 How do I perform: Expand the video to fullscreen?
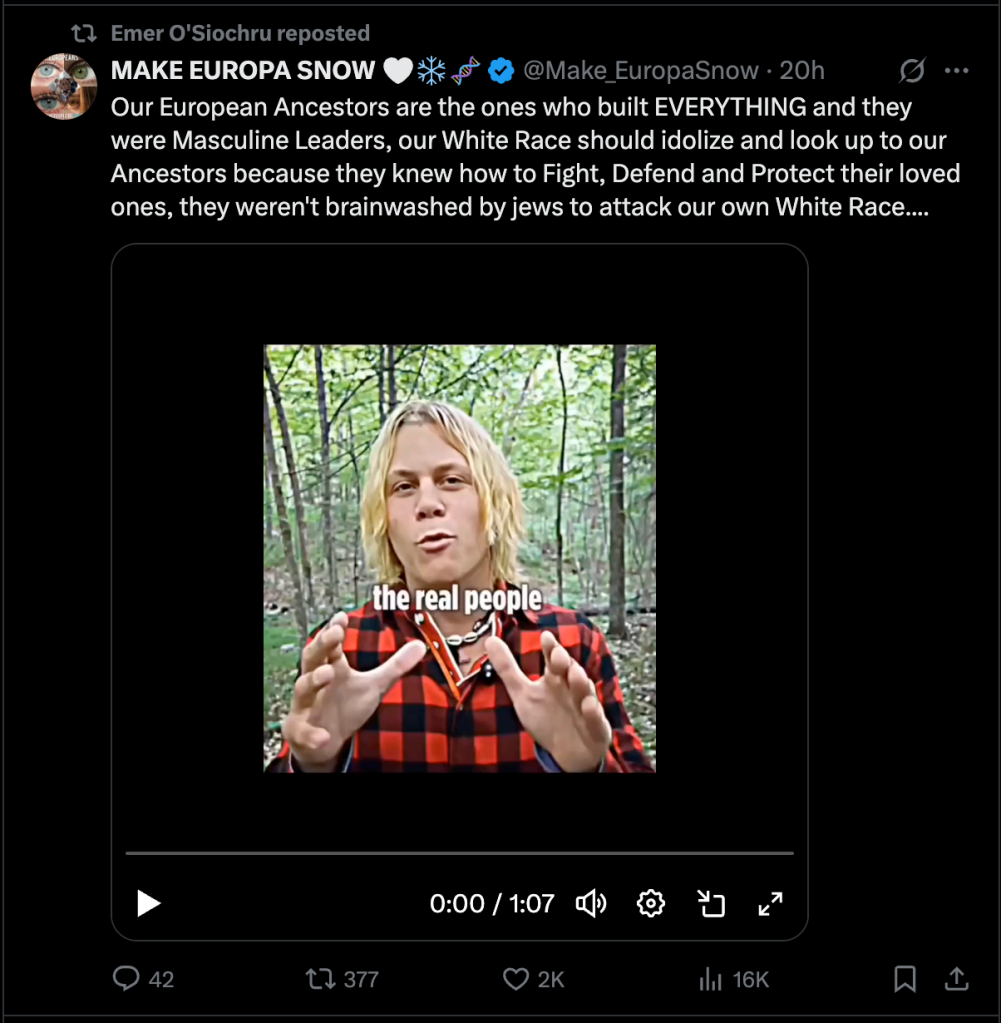pyautogui.click(x=770, y=904)
